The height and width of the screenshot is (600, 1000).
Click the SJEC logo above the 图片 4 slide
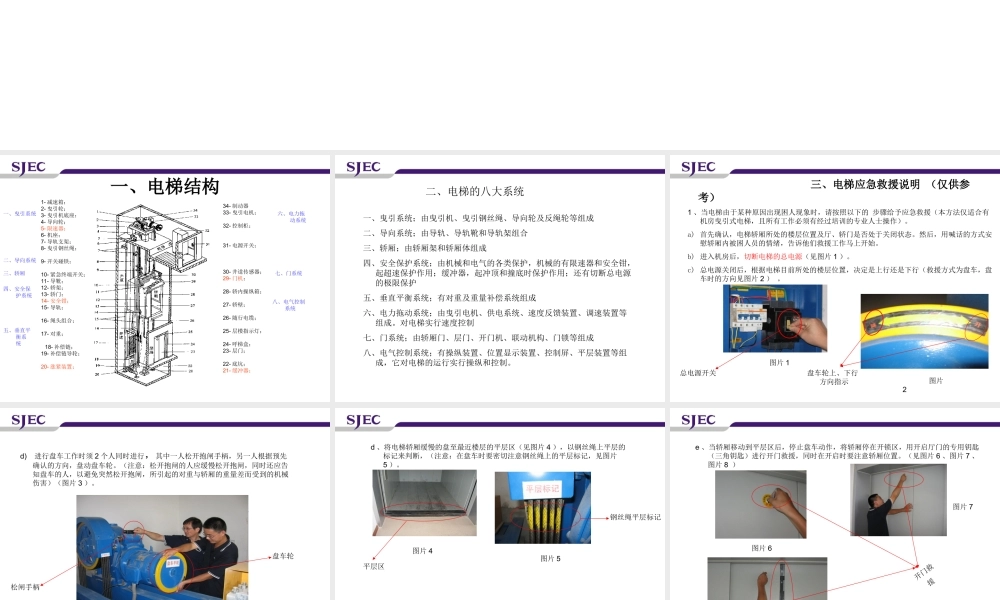click(x=364, y=420)
